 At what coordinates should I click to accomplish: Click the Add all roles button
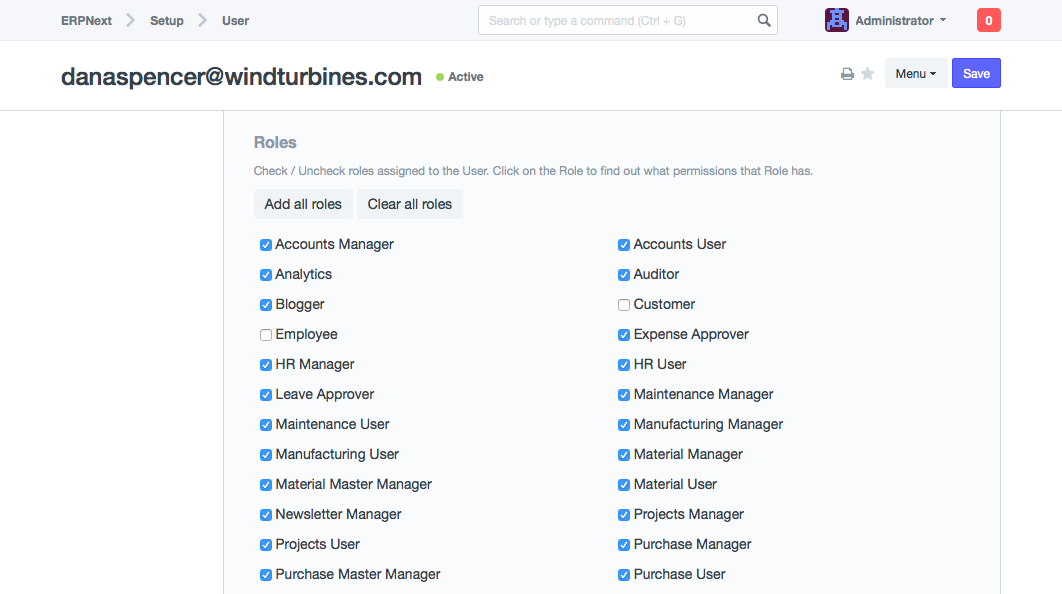pyautogui.click(x=303, y=204)
